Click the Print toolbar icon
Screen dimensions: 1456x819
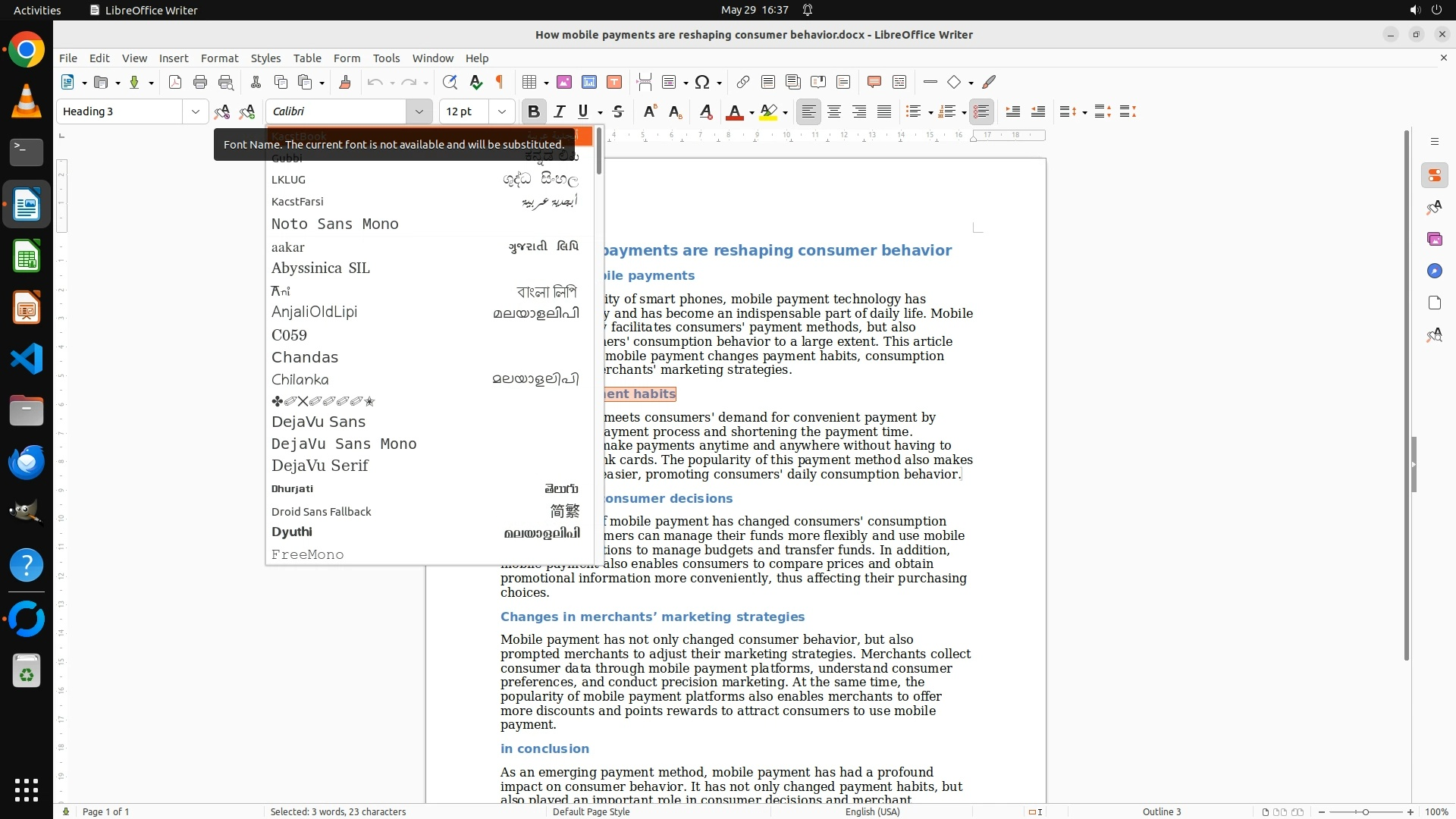pyautogui.click(x=200, y=83)
